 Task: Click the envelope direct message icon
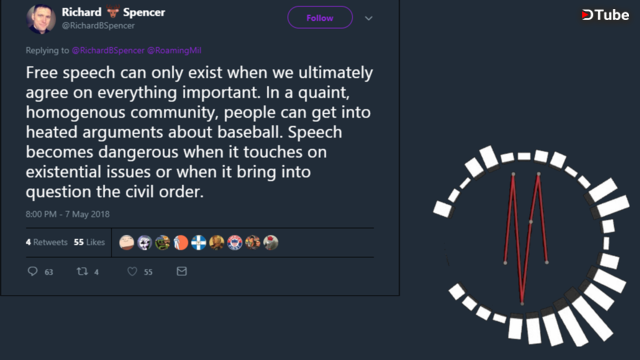click(182, 271)
